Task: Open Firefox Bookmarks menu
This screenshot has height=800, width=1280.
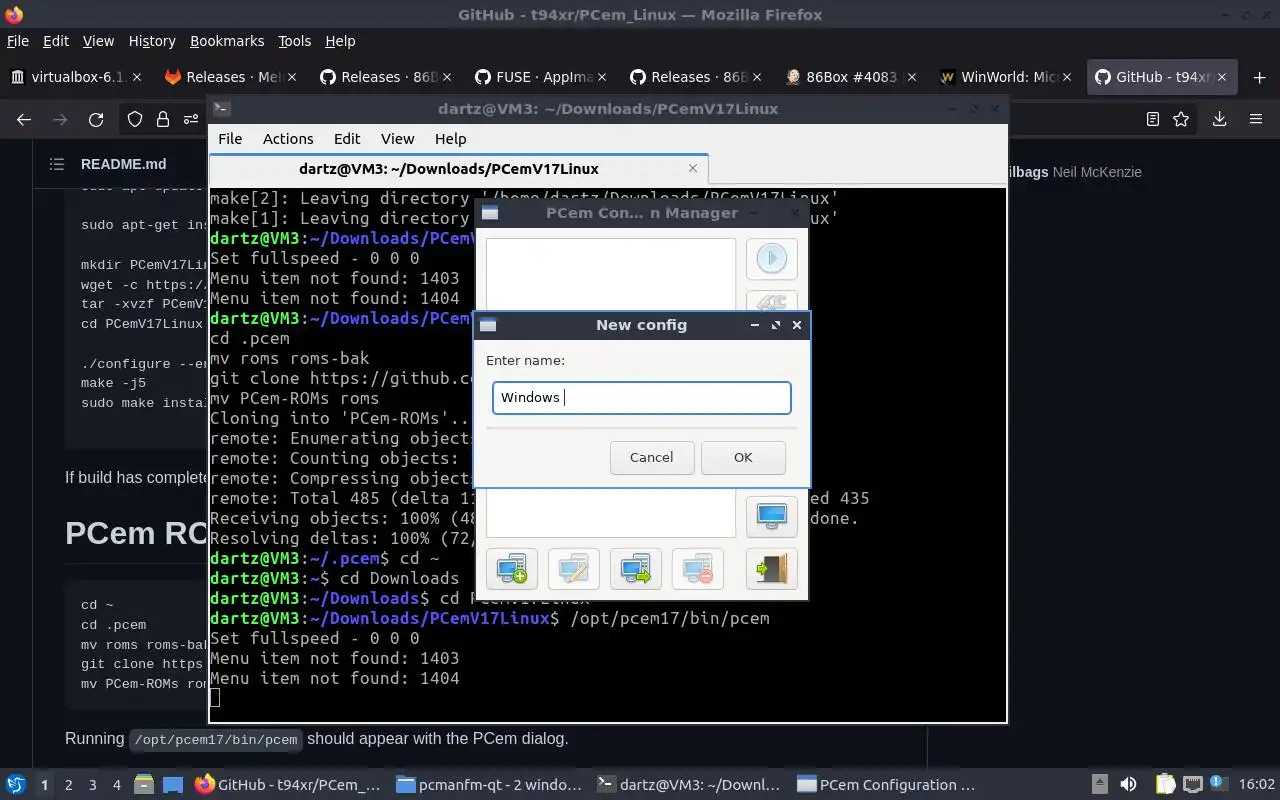Action: [x=227, y=41]
